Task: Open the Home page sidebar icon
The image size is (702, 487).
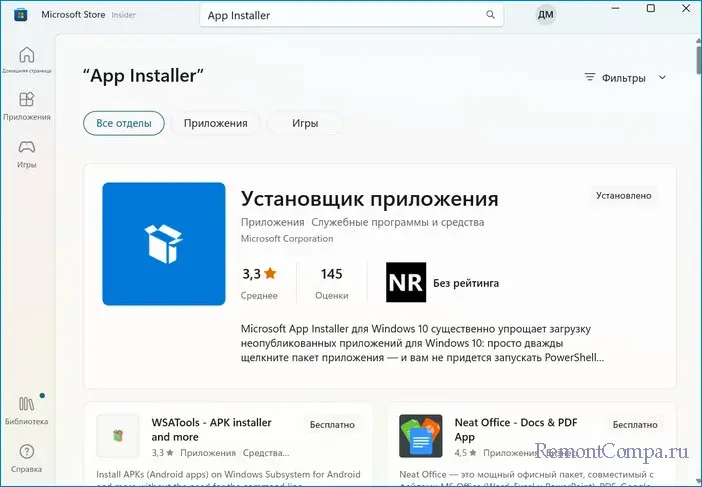Action: click(x=26, y=55)
